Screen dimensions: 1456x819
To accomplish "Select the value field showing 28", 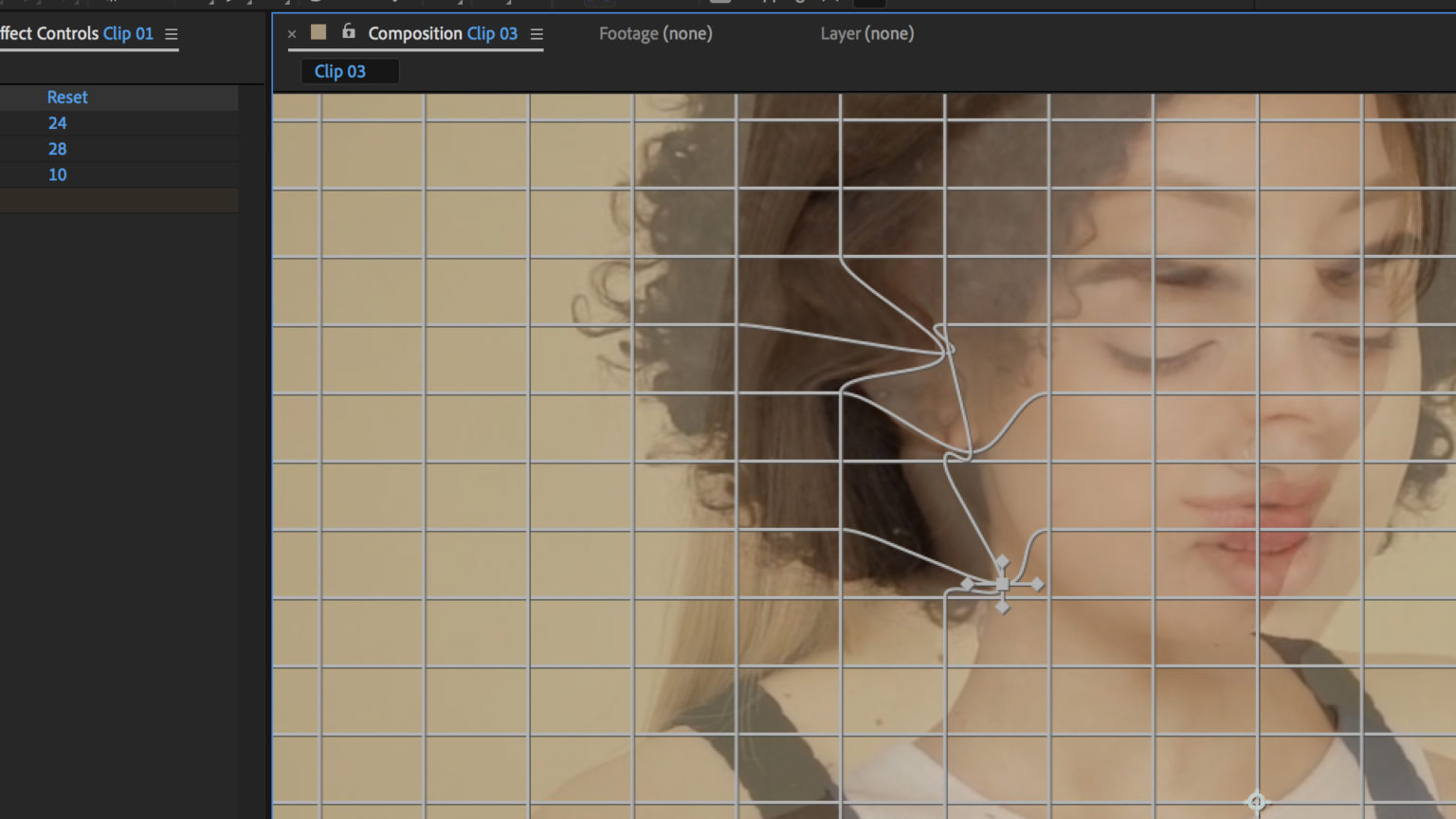I will pos(58,149).
